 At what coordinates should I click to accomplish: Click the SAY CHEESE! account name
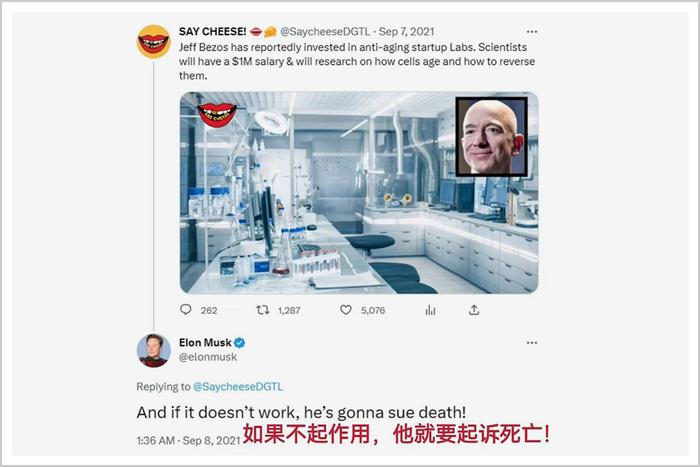(x=212, y=32)
